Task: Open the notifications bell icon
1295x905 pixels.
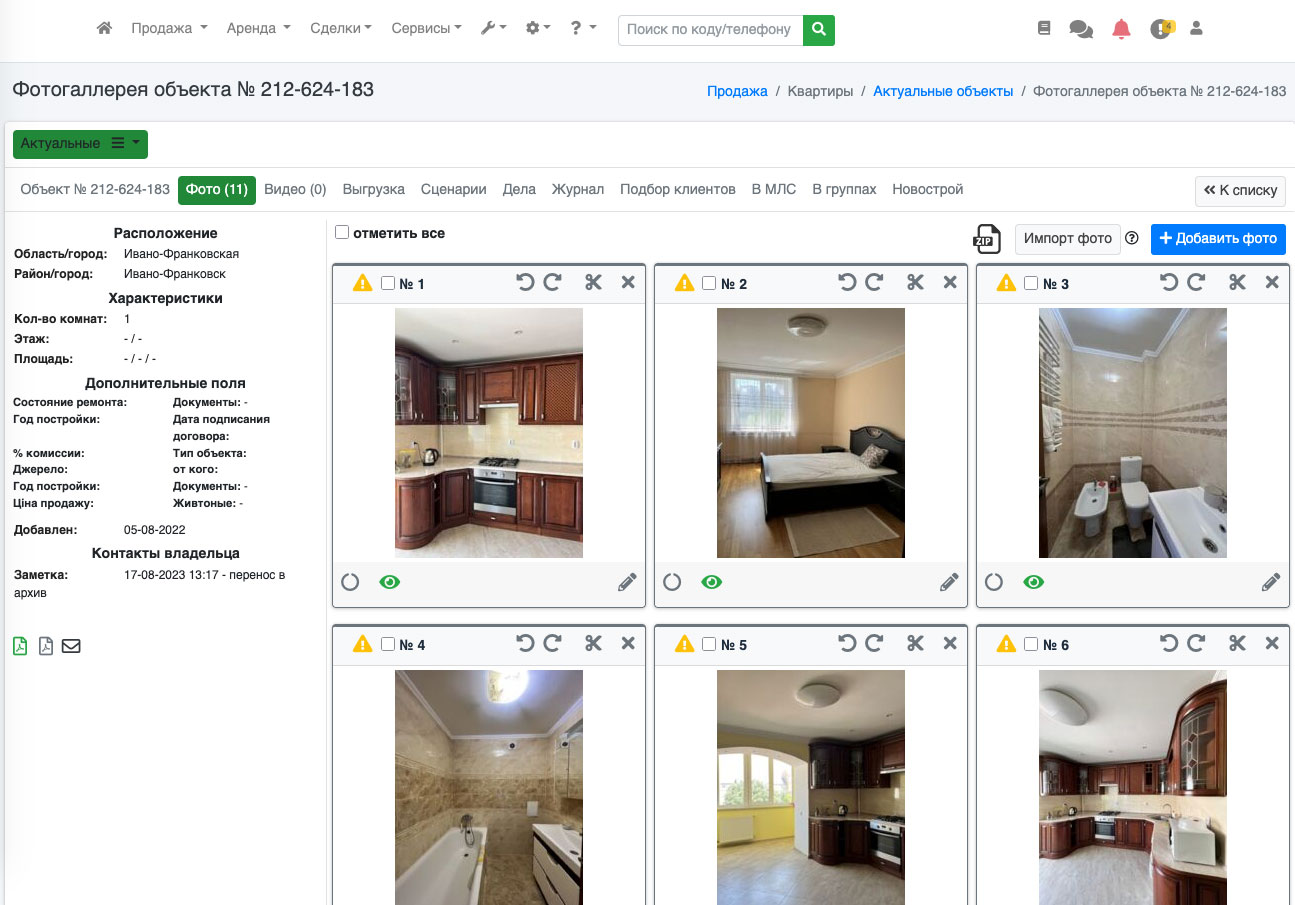Action: click(x=1121, y=29)
